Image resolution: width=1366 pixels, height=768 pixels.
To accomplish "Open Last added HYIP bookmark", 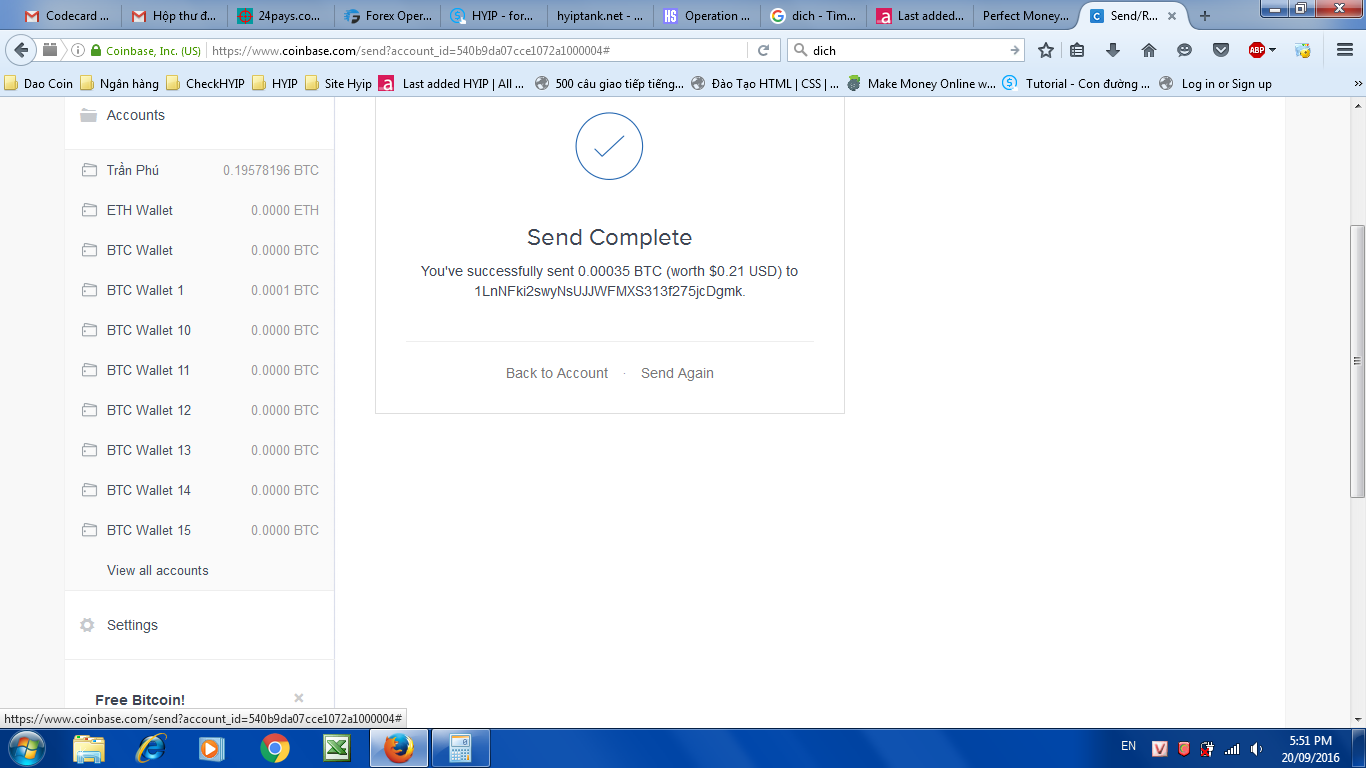I will [452, 84].
